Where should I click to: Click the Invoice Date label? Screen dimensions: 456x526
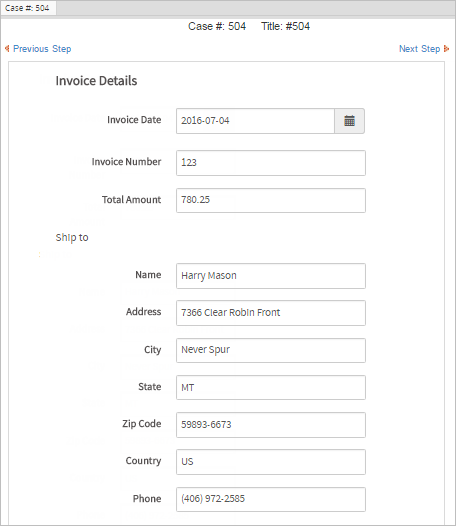pyautogui.click(x=134, y=120)
